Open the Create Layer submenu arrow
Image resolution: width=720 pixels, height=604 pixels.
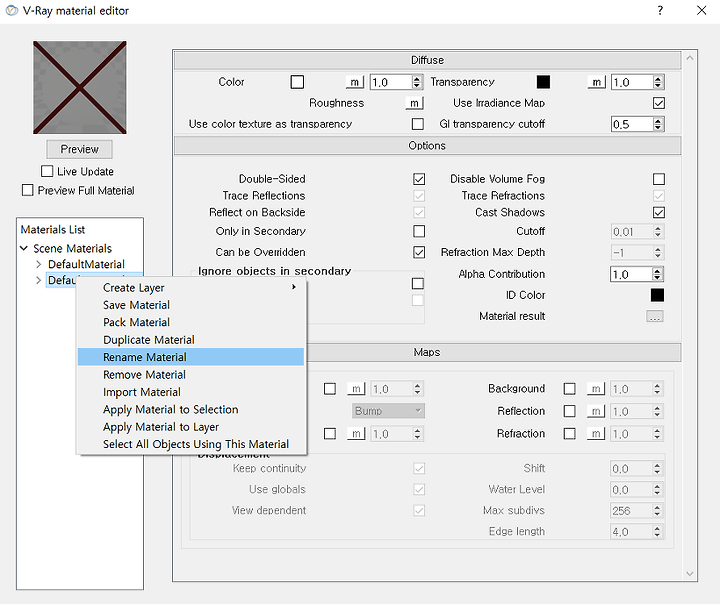click(294, 287)
